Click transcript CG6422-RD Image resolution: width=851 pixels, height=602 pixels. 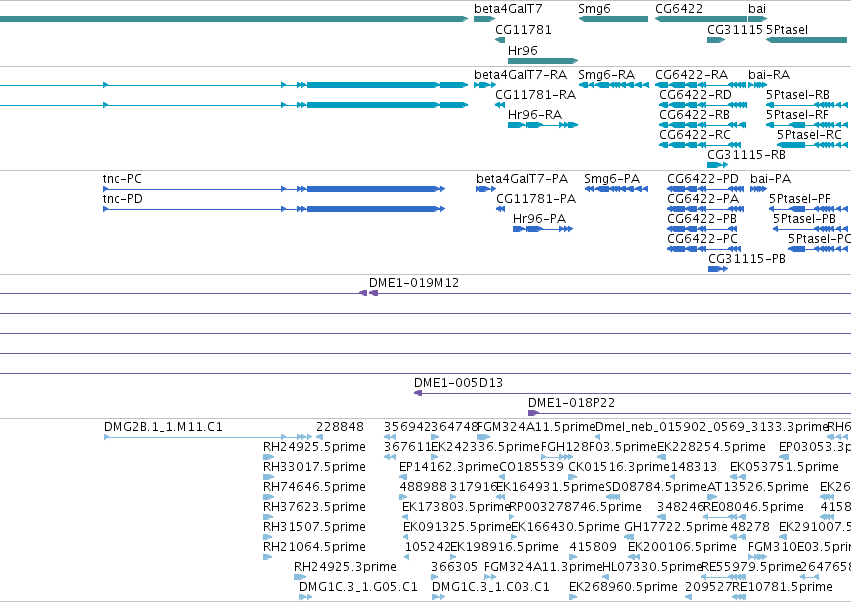703,105
